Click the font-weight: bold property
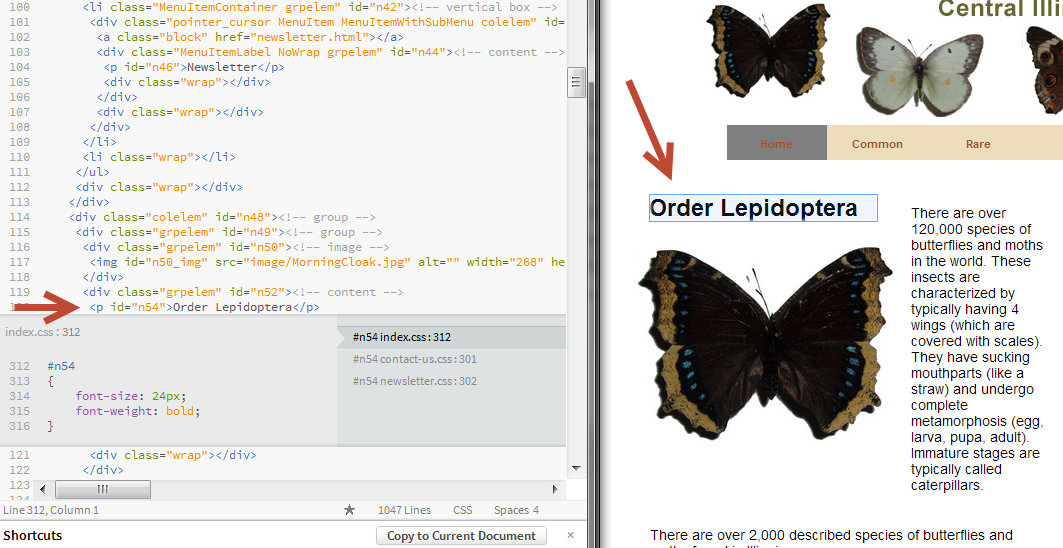 [138, 410]
